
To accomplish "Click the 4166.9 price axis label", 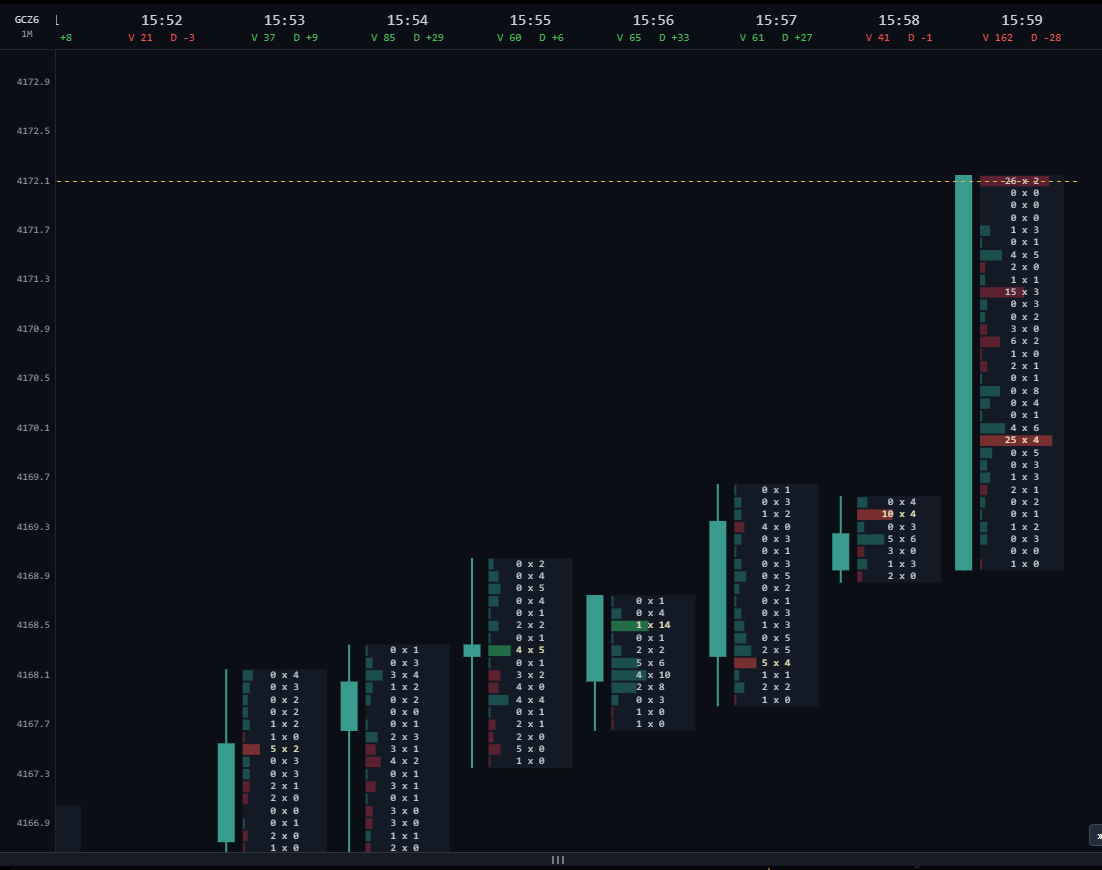I will 33,823.
